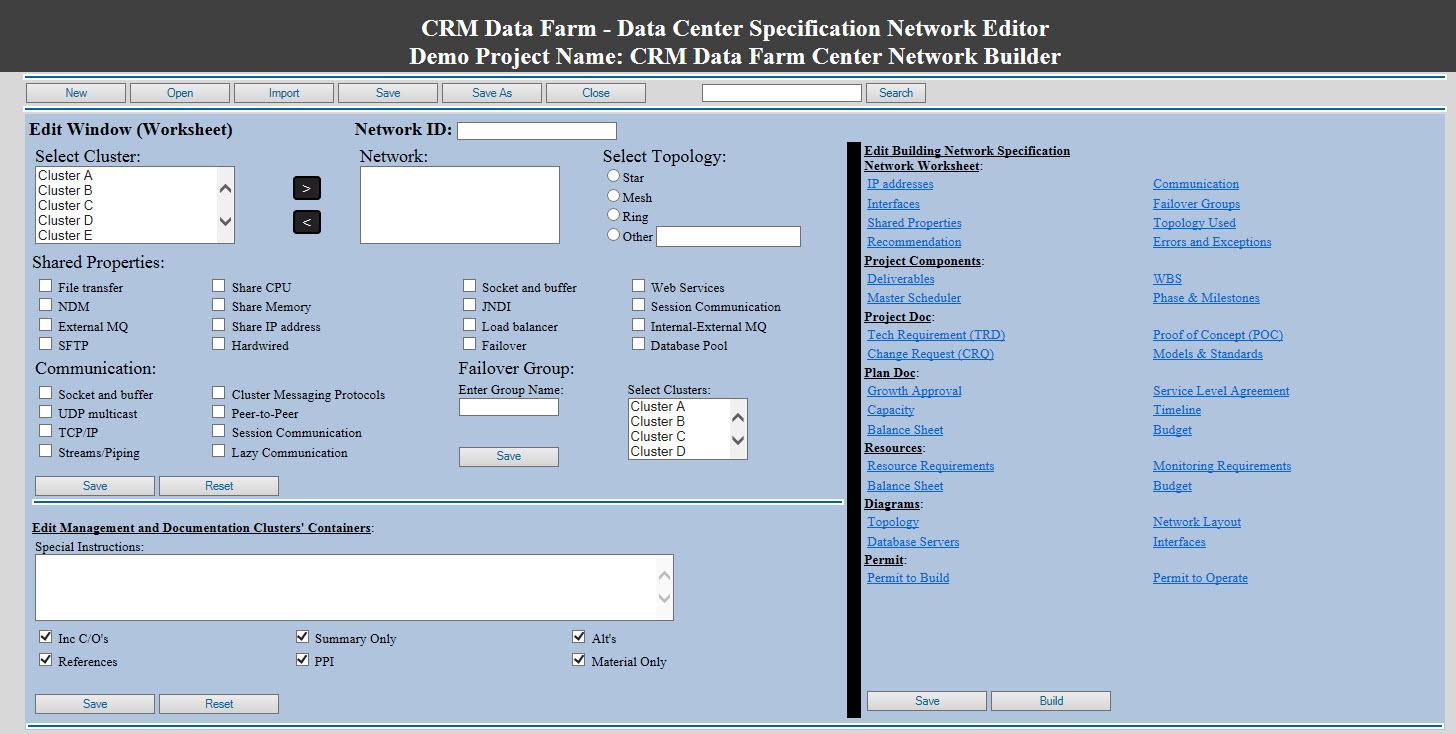Enable TCP/IP communication
Image resolution: width=1456 pixels, height=734 pixels.
click(x=45, y=432)
